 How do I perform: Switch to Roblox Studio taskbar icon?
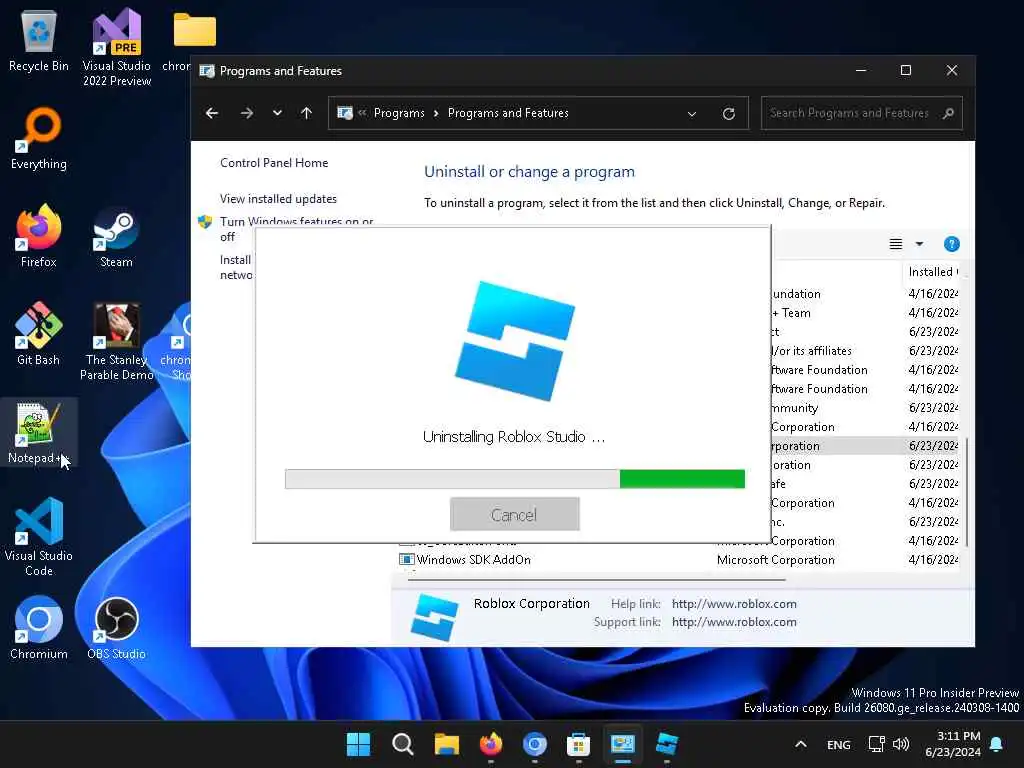tap(667, 744)
